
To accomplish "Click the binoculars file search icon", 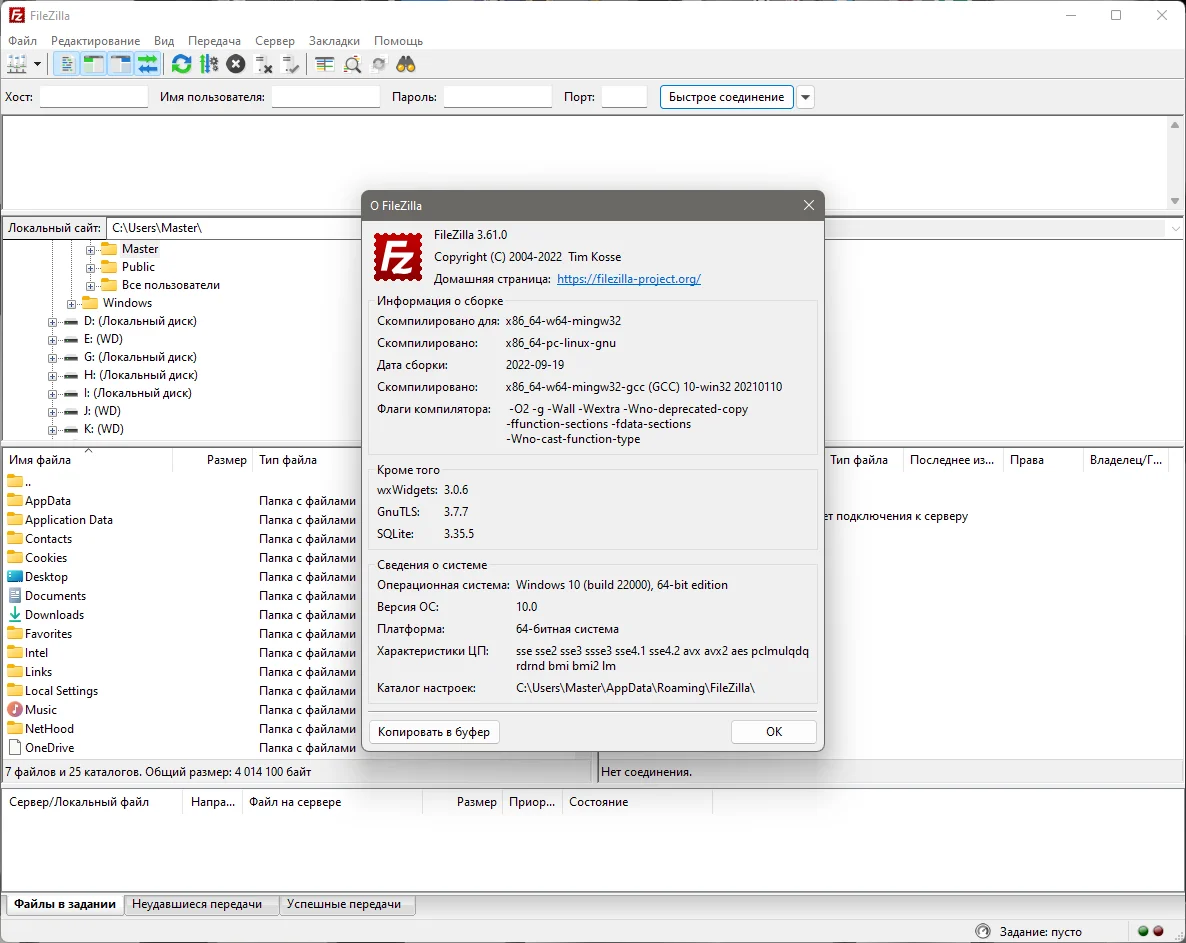I will click(x=406, y=64).
